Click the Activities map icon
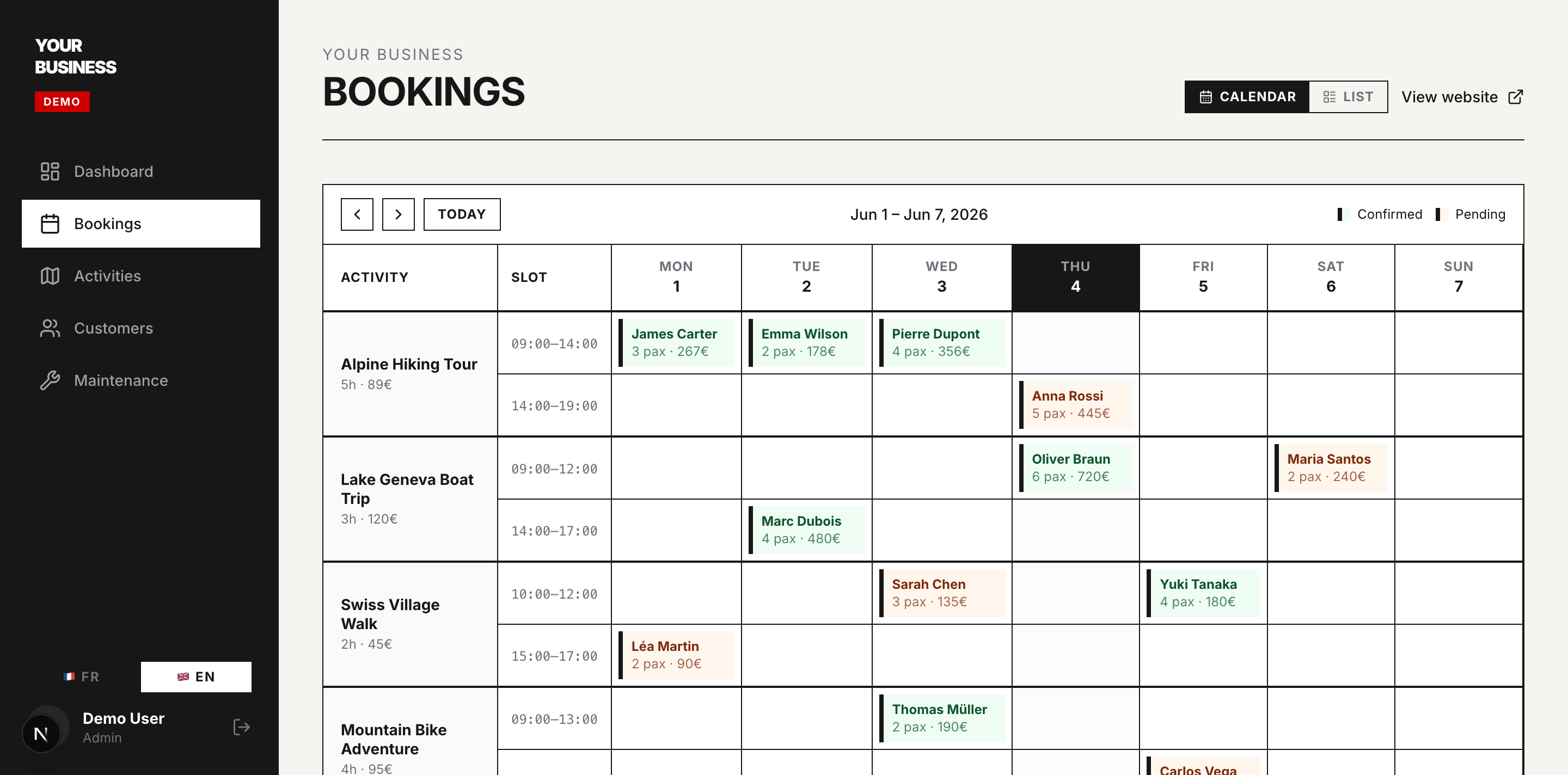The width and height of the screenshot is (1568, 775). pos(50,276)
